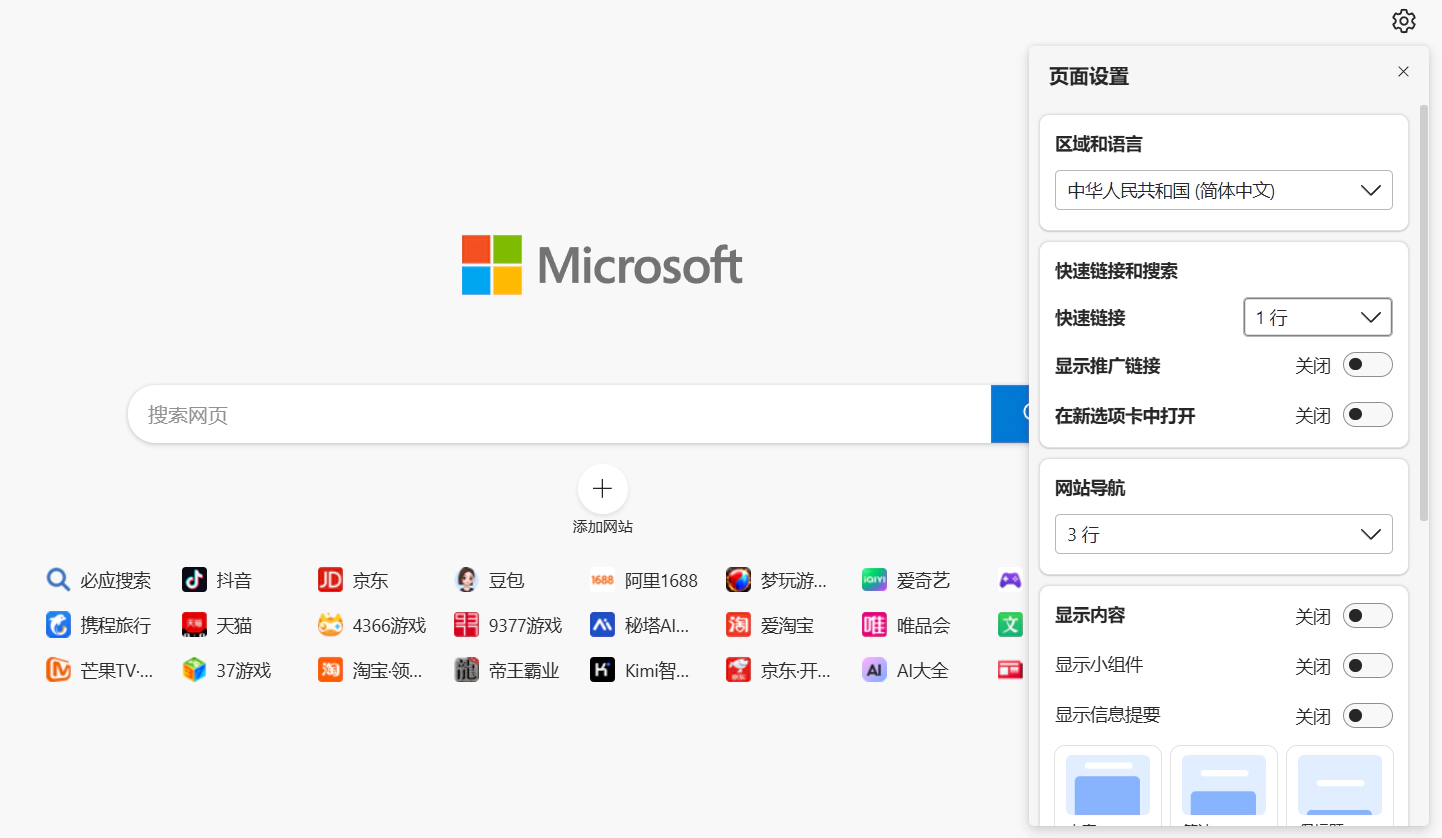Toggle the 显示推广链接 switch
The image size is (1442, 838).
tap(1367, 365)
